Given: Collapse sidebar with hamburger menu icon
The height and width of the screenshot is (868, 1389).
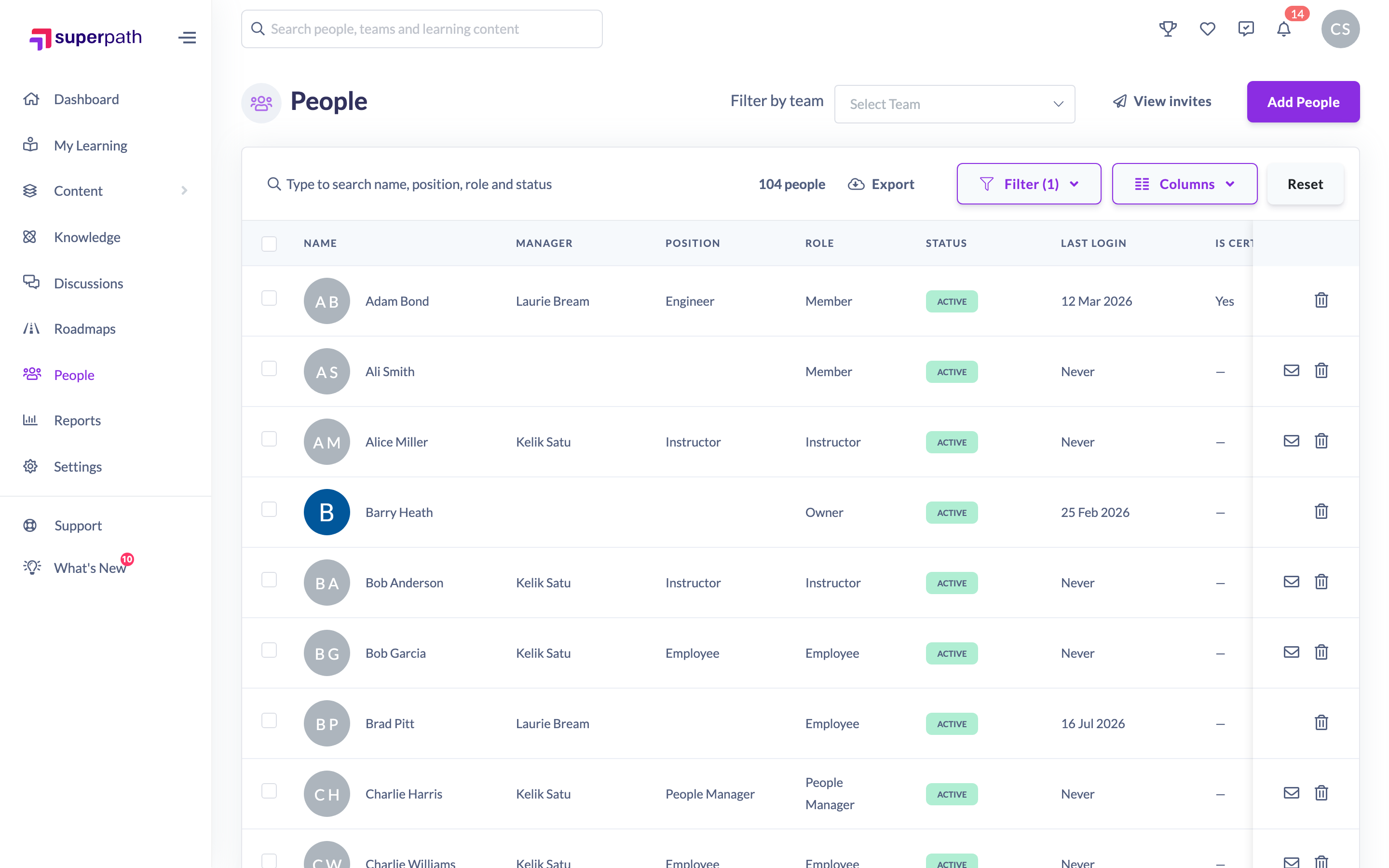Looking at the screenshot, I should click(187, 38).
